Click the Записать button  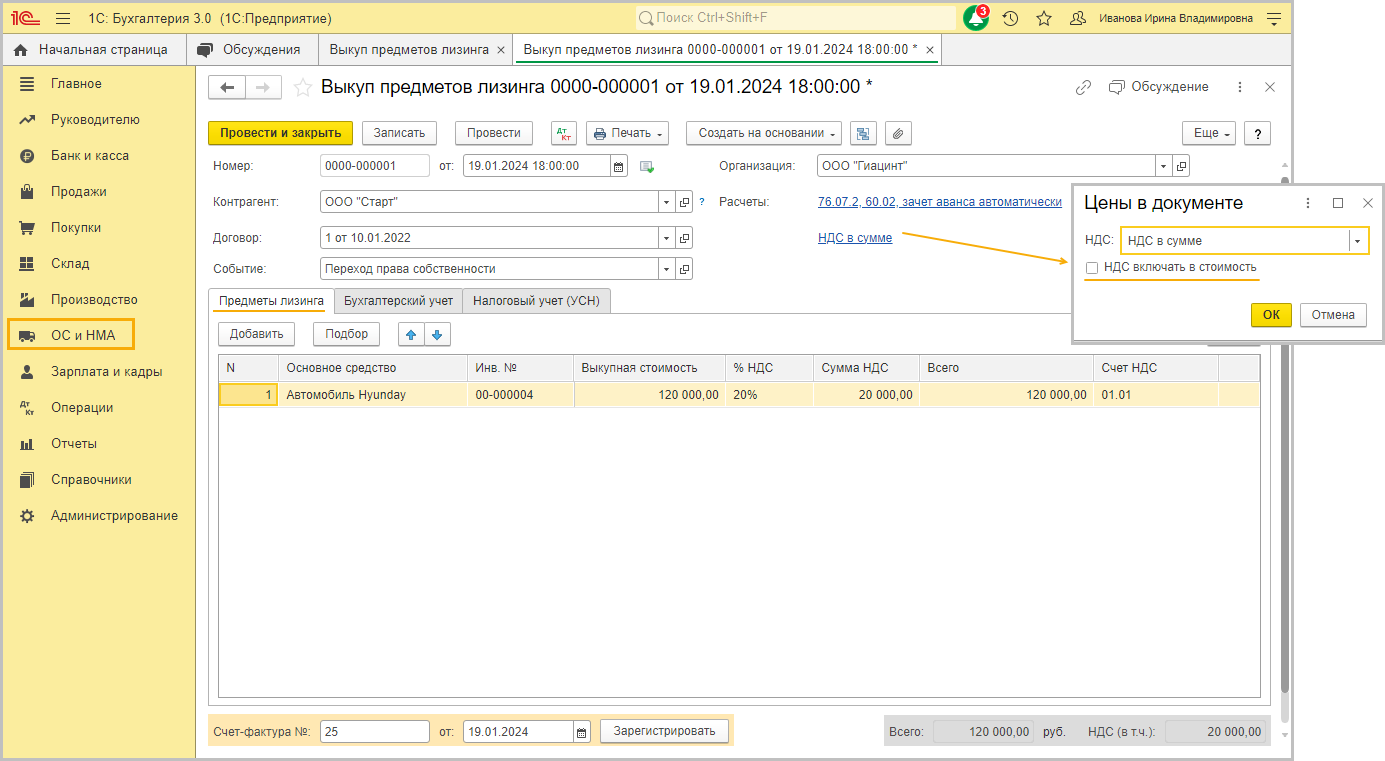[399, 133]
